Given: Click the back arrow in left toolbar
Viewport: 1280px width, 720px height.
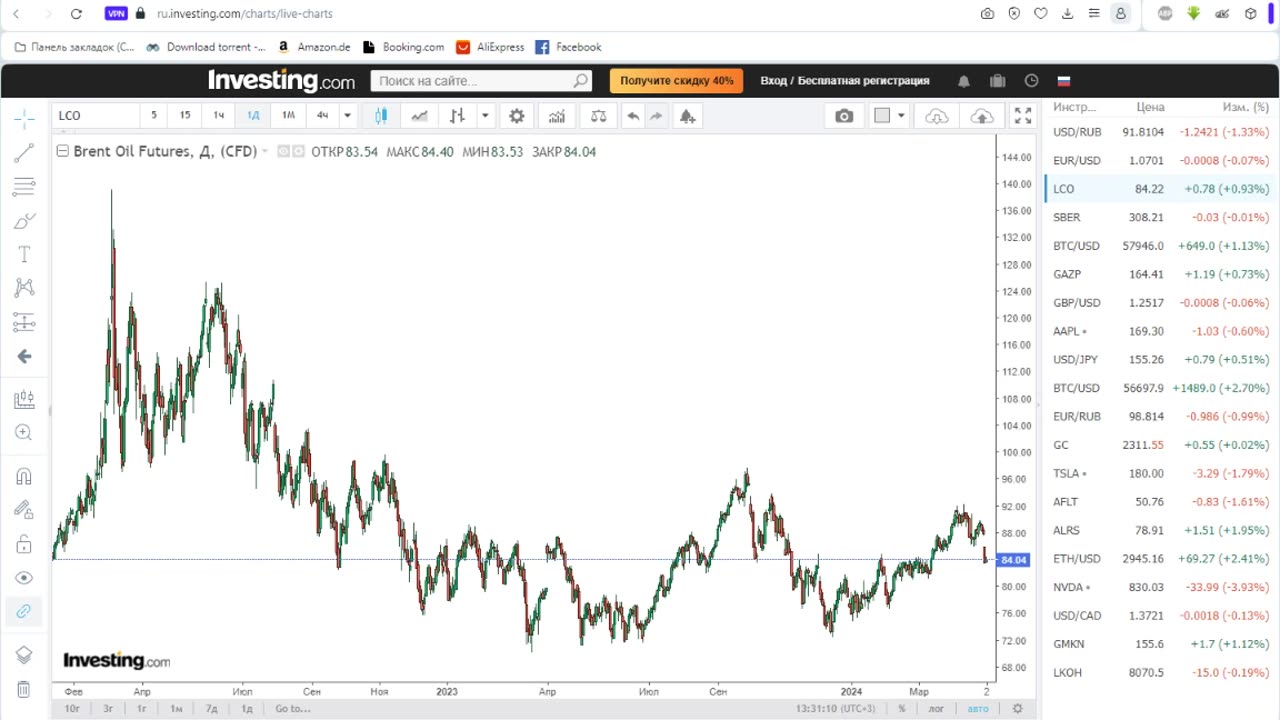Looking at the screenshot, I should tap(24, 356).
